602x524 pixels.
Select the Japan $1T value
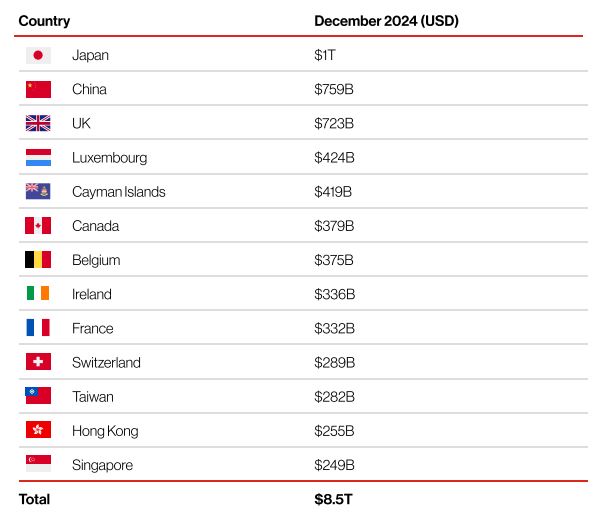tap(324, 55)
